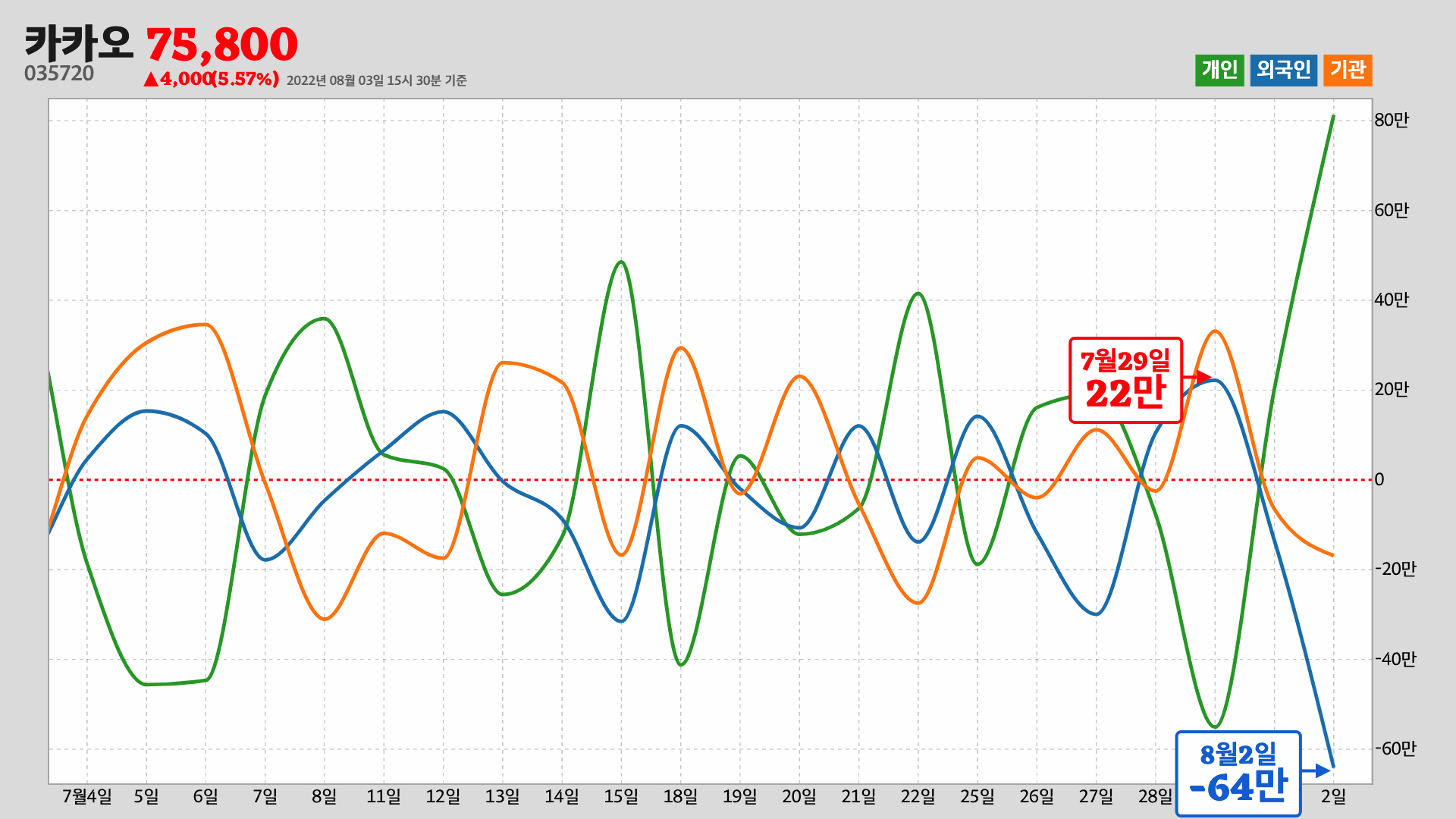Click the green line peak at 2일
Viewport: 1456px width, 819px height.
tap(1333, 117)
